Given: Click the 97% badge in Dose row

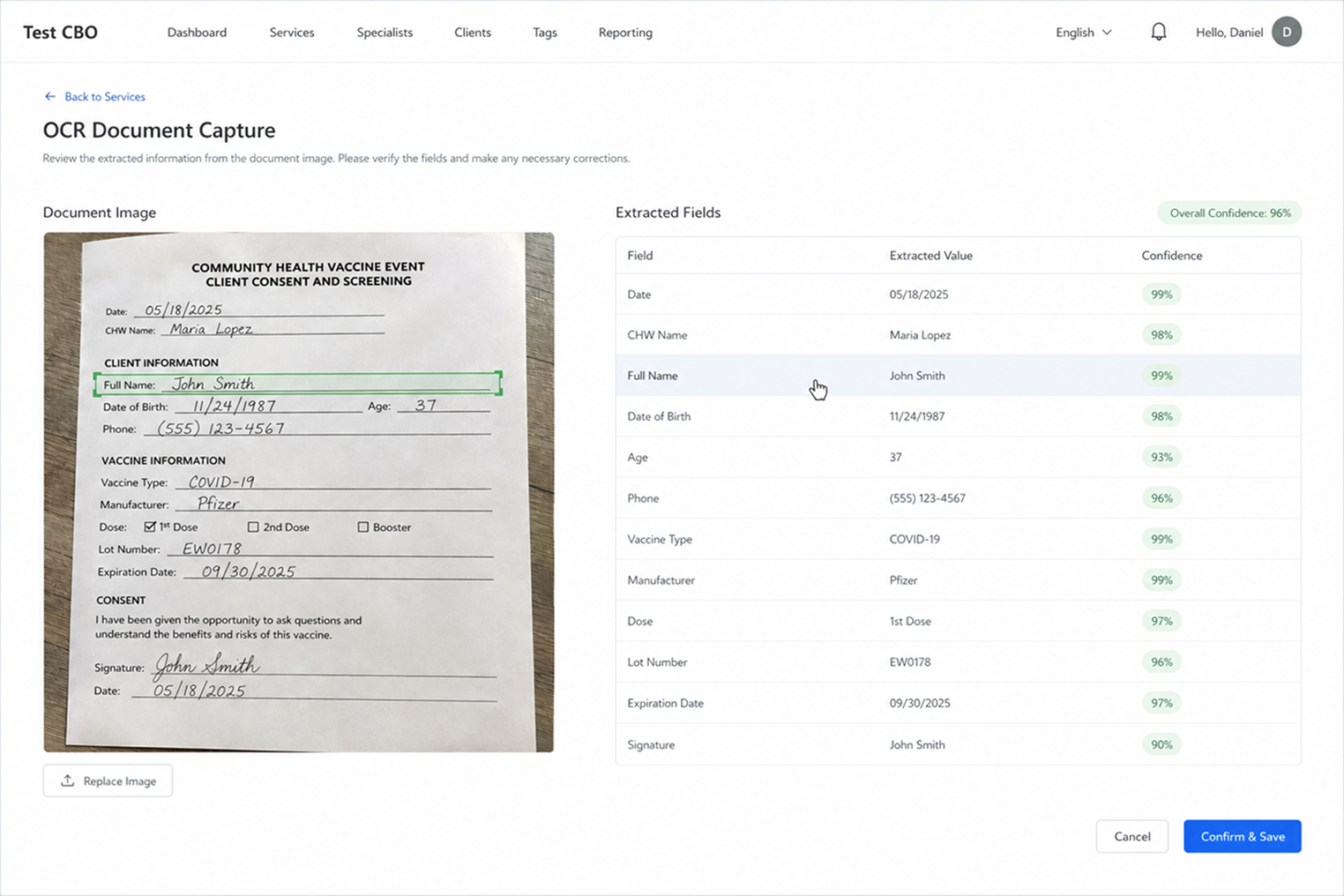Looking at the screenshot, I should (1161, 621).
